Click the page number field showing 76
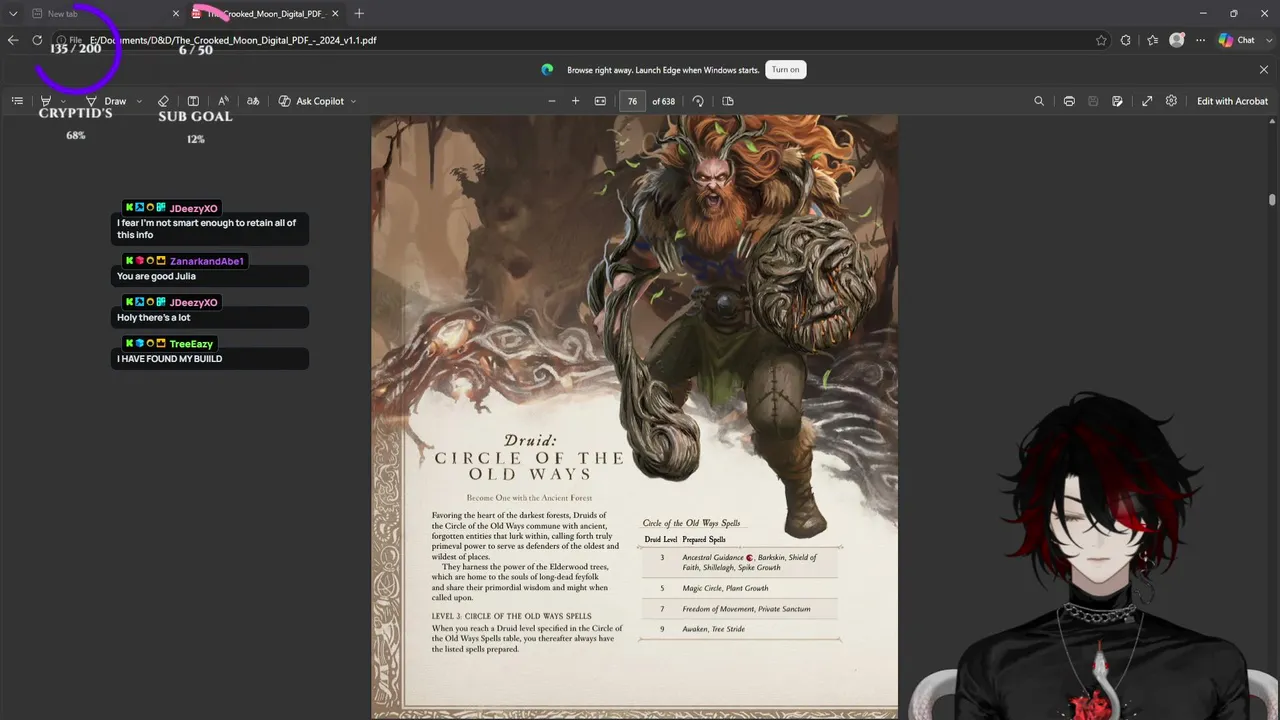 (x=632, y=101)
